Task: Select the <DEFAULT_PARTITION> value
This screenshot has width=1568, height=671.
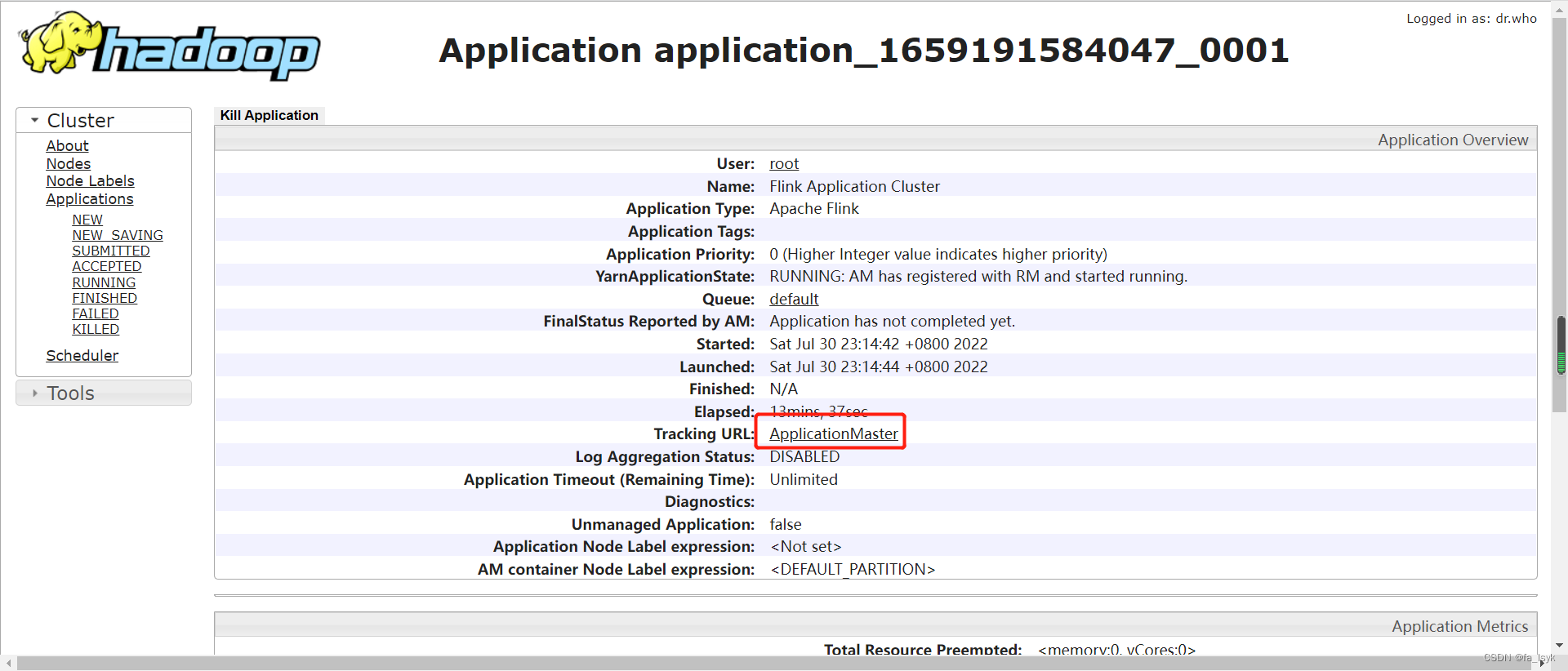Action: coord(853,570)
